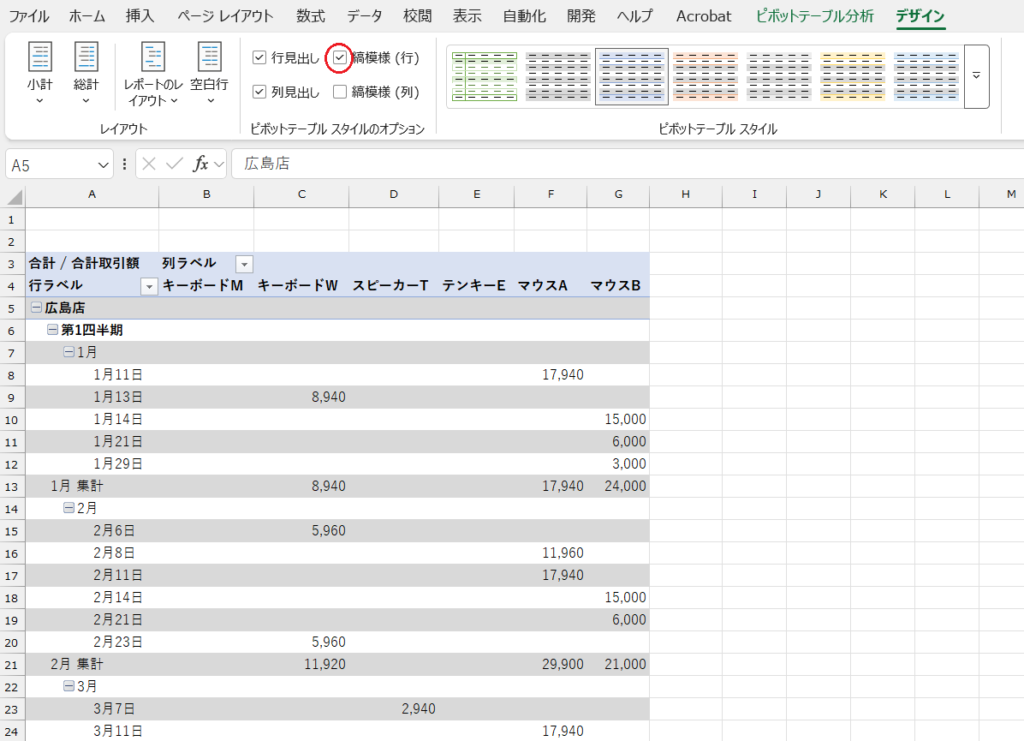Viewport: 1024px width, 741px height.
Task: Collapse the 第1四半期 group
Action: (52, 330)
